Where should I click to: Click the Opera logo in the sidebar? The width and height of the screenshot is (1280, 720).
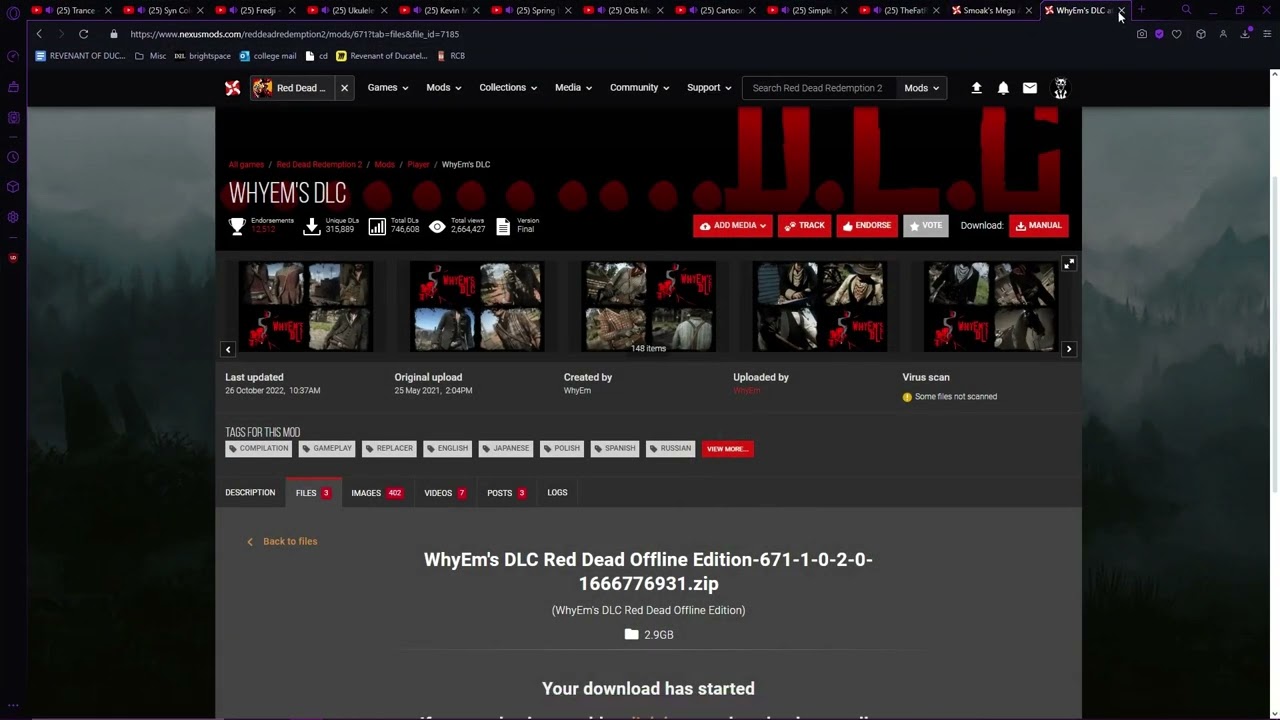(x=13, y=13)
